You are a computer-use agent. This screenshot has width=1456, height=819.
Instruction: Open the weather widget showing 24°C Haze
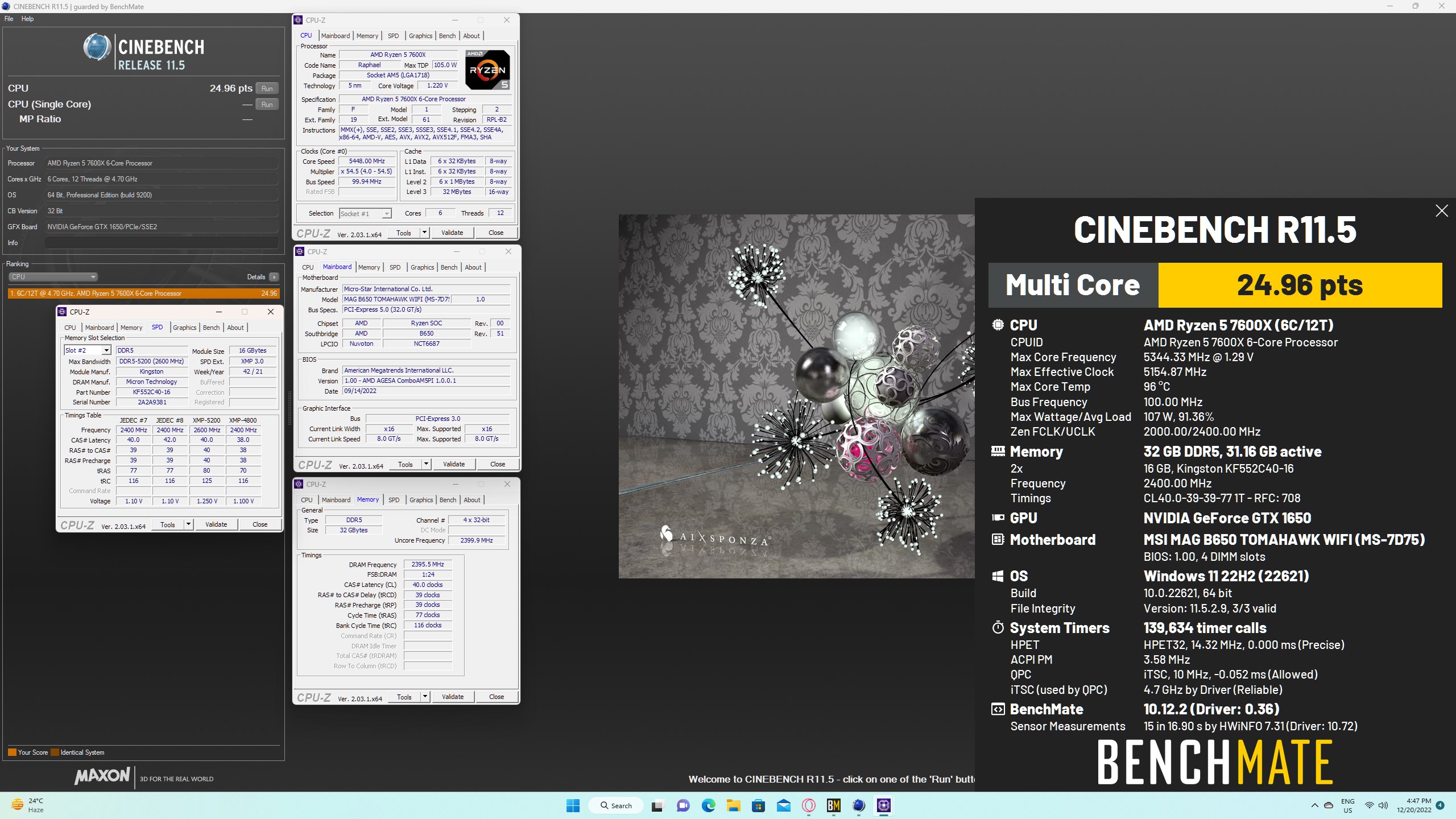[x=27, y=805]
